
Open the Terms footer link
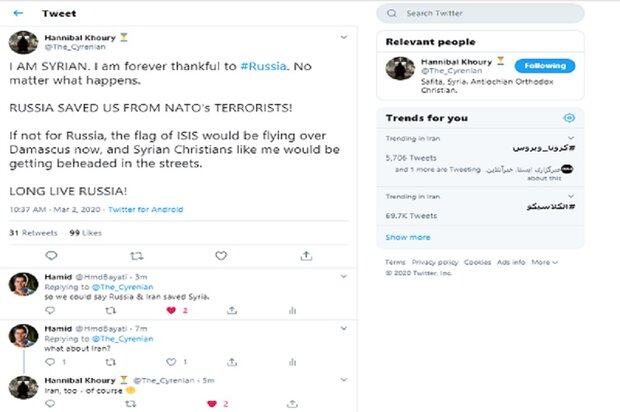pos(395,262)
